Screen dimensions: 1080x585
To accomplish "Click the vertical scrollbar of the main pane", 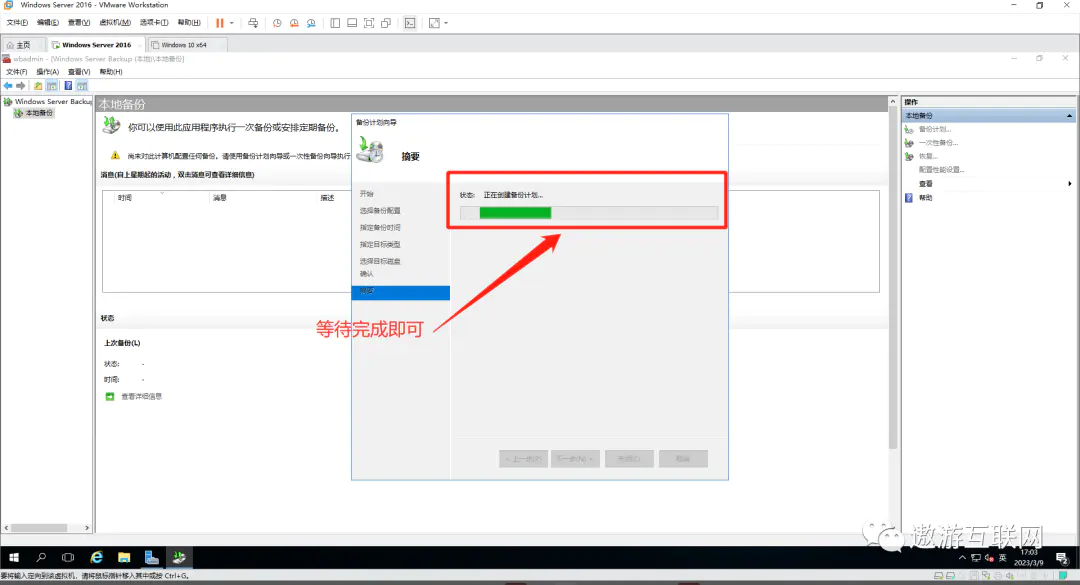I will [x=893, y=276].
